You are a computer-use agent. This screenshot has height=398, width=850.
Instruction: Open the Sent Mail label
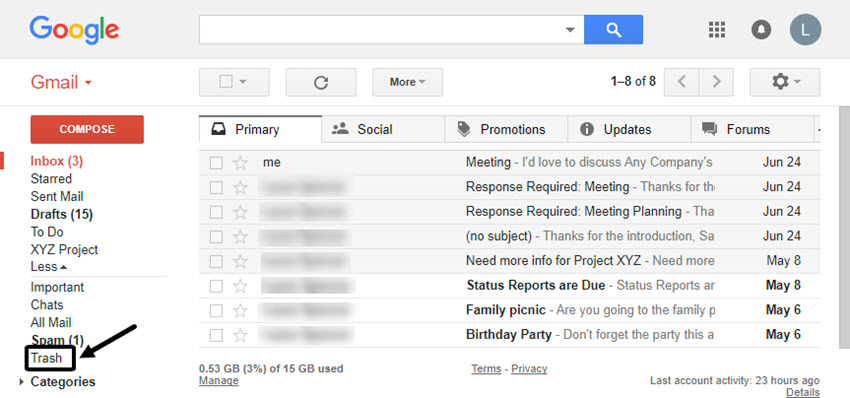pos(57,197)
